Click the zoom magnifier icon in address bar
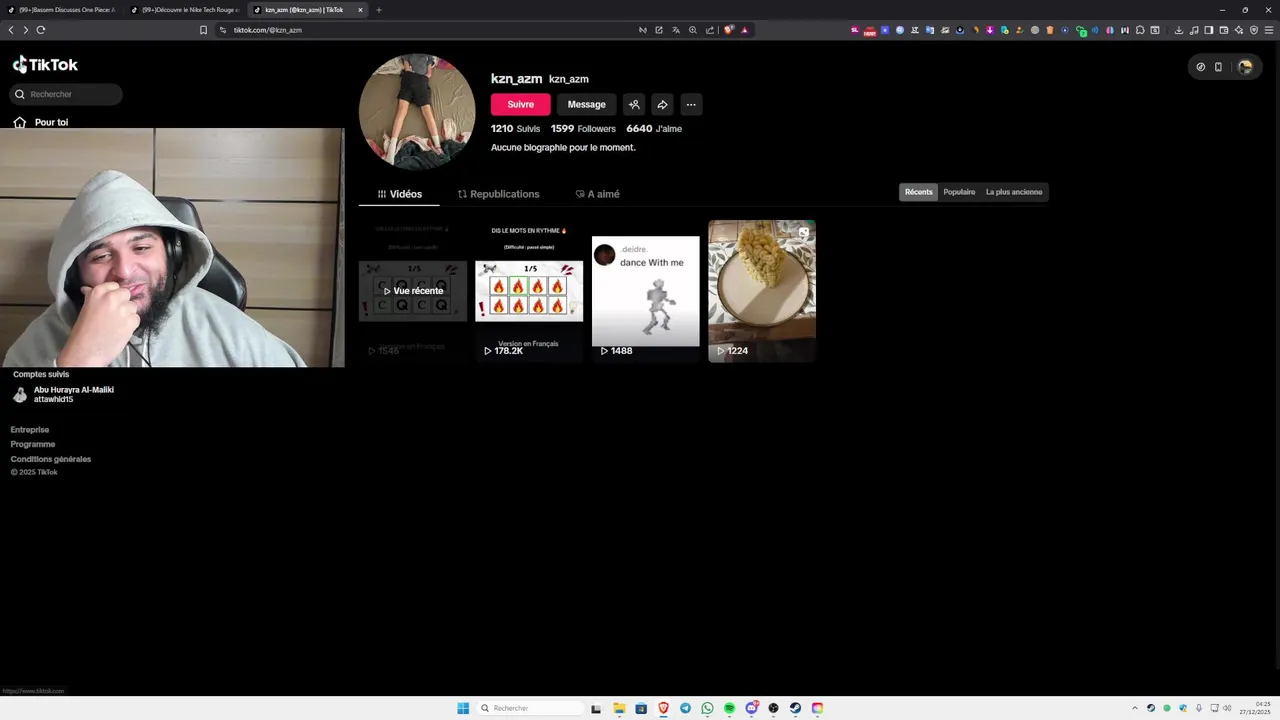1280x720 pixels. [693, 30]
